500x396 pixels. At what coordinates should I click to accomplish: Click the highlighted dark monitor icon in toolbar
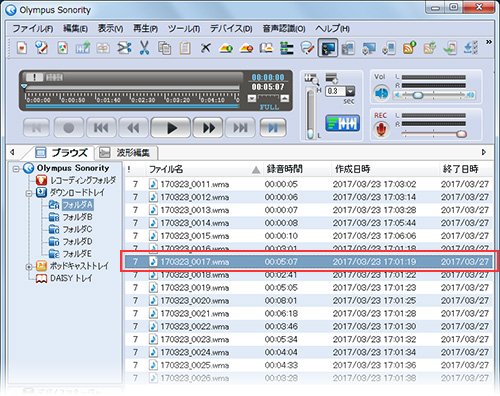pos(328,48)
